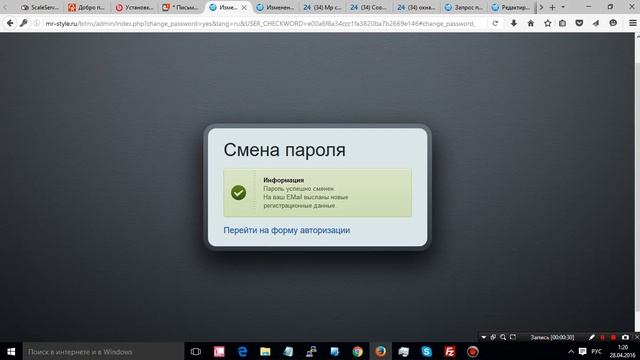Open blue document app in taskbar
The width and height of the screenshot is (640, 360).
click(335, 351)
